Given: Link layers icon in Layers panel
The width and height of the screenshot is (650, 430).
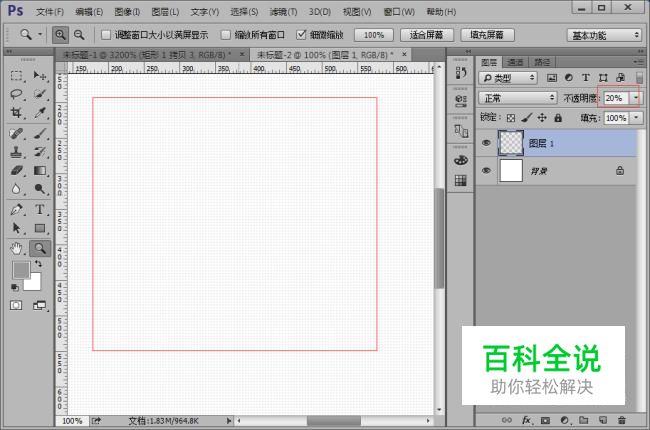Looking at the screenshot, I should tap(507, 420).
